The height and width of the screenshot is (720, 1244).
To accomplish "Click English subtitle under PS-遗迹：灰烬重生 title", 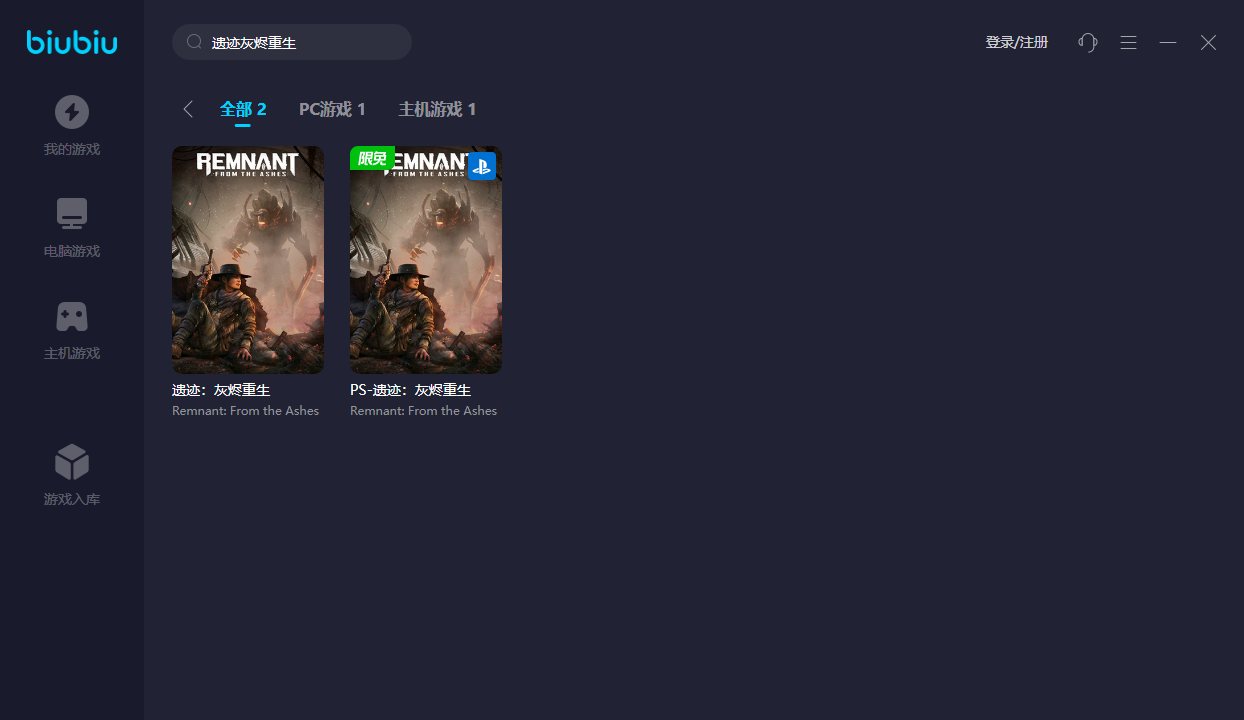I will [423, 411].
